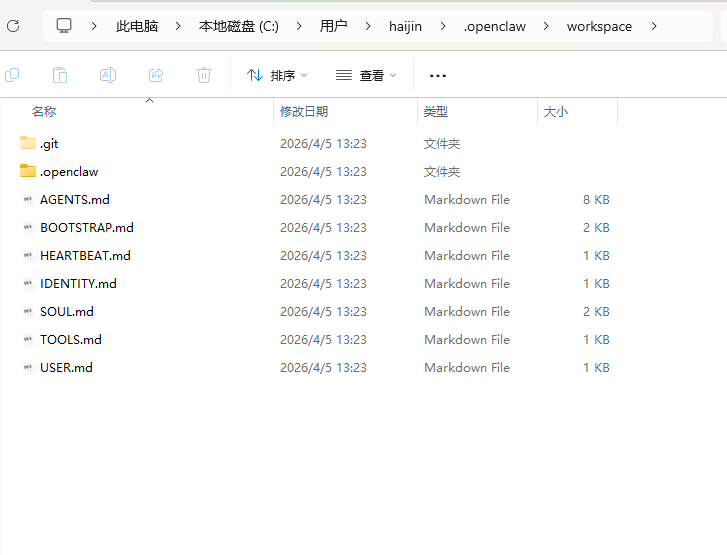The image size is (727, 555).
Task: Click the share icon in toolbar
Action: [x=156, y=75]
